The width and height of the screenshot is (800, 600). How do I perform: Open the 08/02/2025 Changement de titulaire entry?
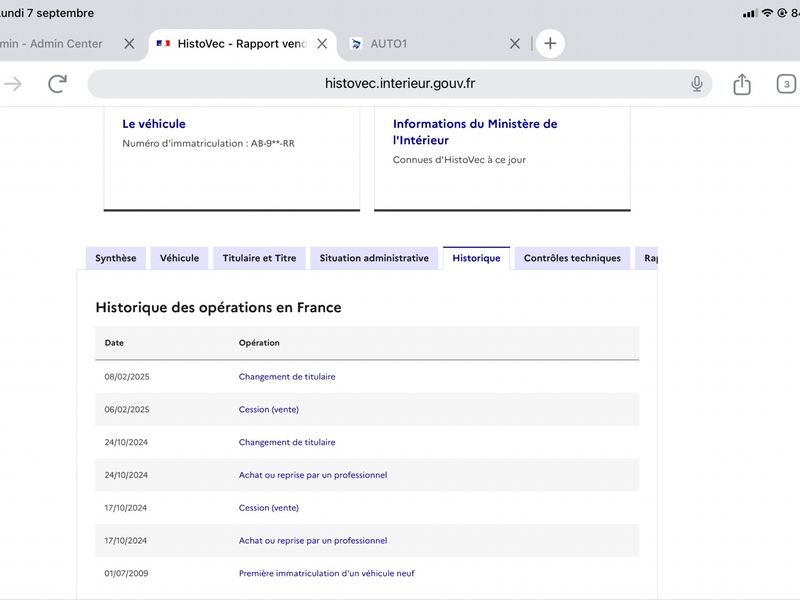(287, 377)
